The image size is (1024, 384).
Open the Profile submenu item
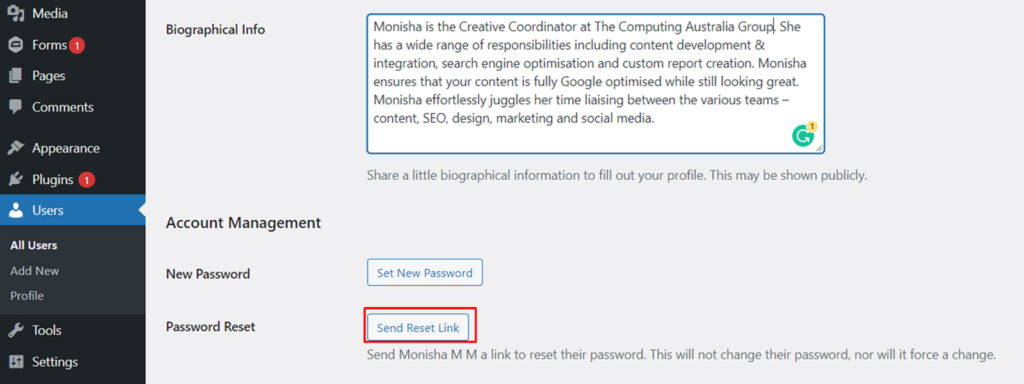pyautogui.click(x=27, y=296)
